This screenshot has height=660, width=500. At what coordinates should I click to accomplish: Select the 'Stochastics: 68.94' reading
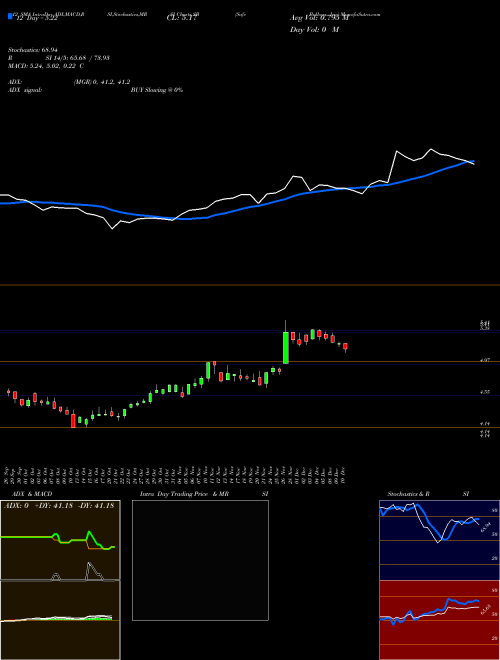click(x=35, y=50)
